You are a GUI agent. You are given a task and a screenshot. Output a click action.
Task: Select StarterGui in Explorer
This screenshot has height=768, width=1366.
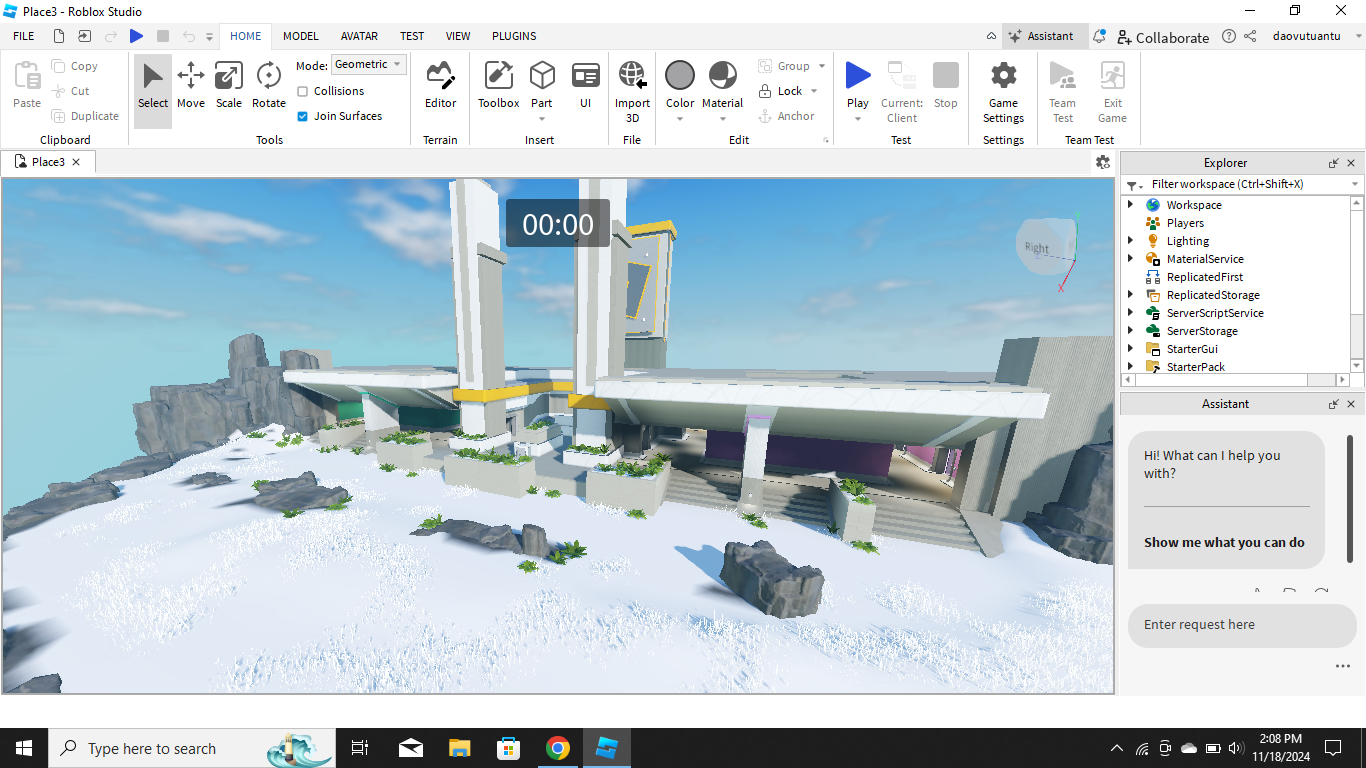click(1192, 349)
